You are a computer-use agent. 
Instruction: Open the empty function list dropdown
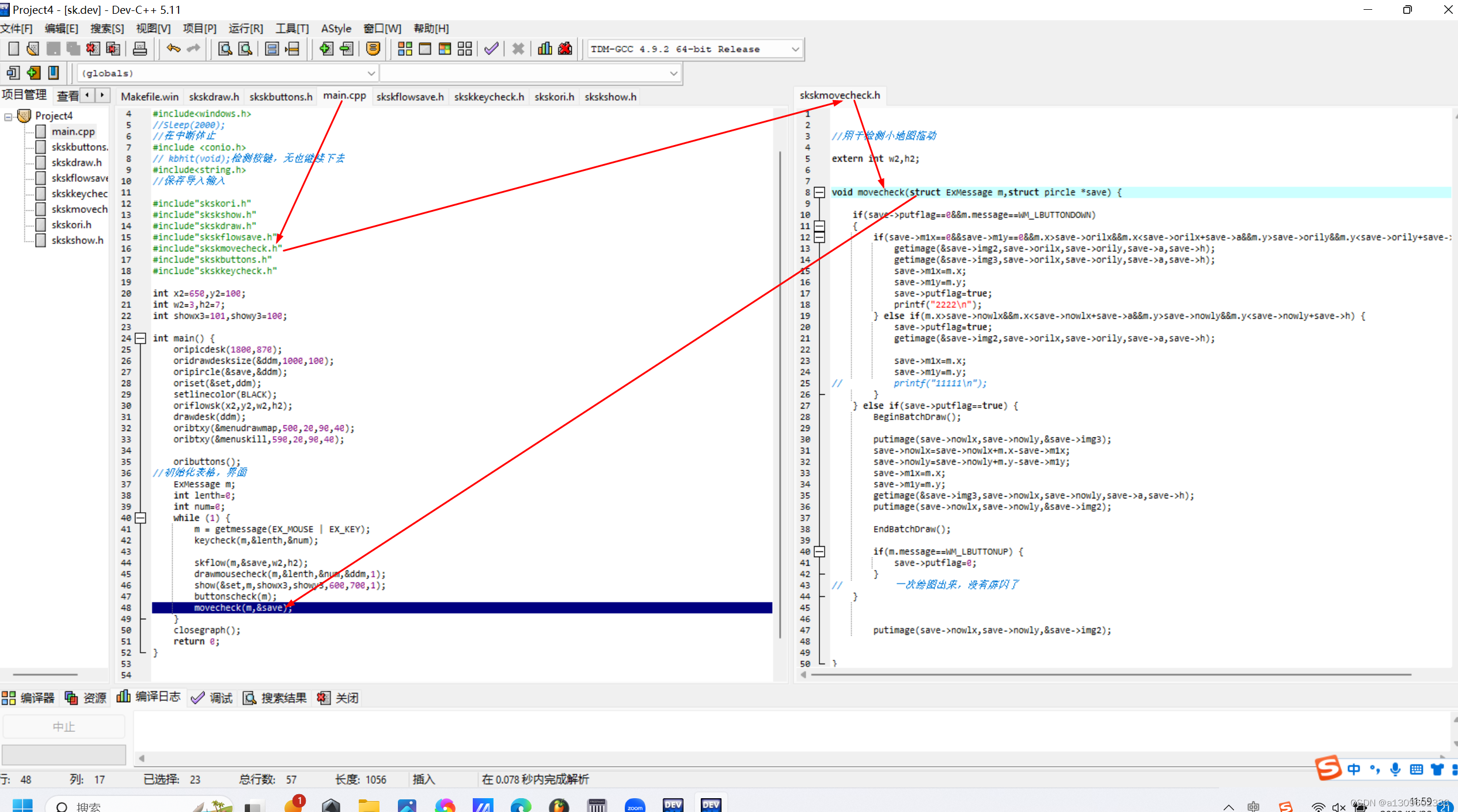tap(673, 73)
